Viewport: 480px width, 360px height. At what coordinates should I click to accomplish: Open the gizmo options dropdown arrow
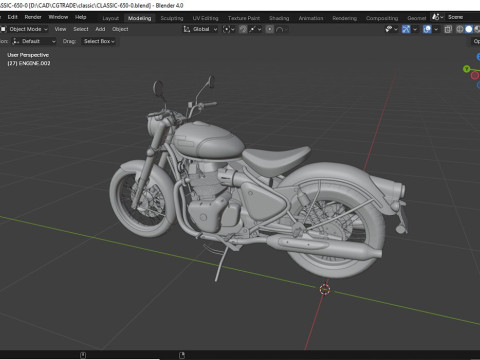[415, 29]
